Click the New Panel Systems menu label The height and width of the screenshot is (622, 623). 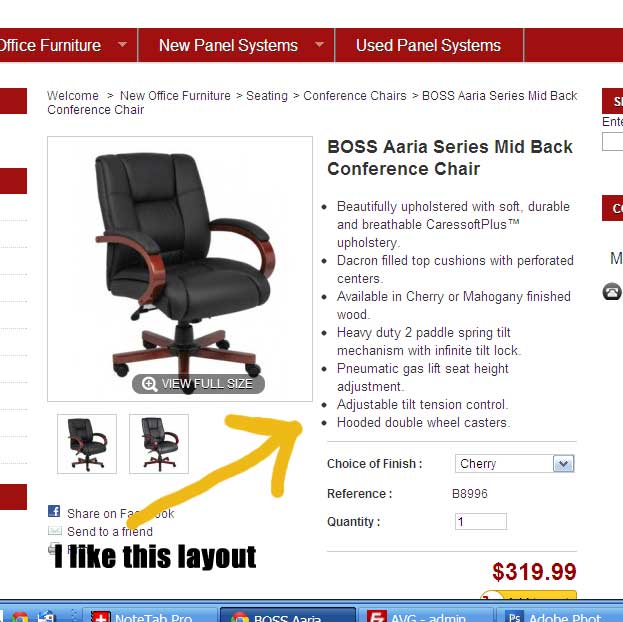(228, 45)
